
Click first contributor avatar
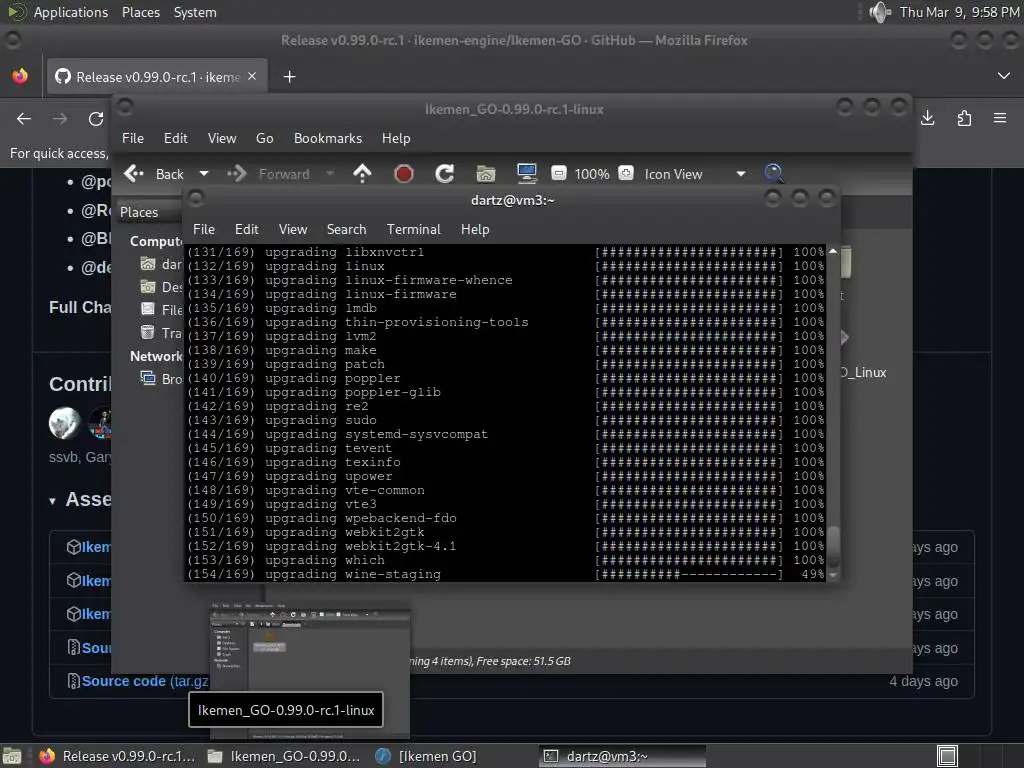click(65, 423)
